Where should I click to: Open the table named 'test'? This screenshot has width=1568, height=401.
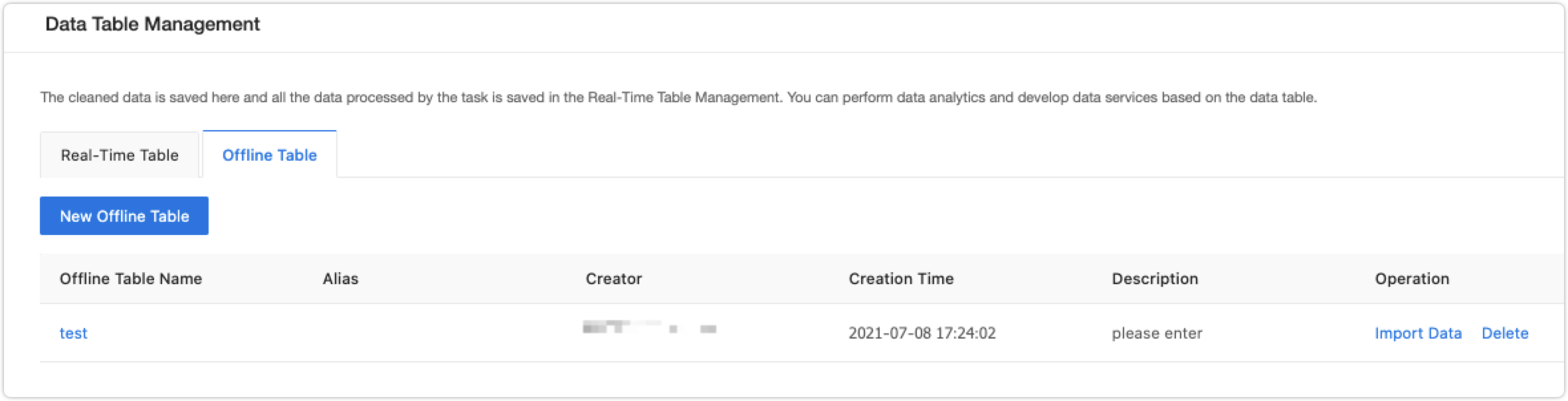click(74, 333)
